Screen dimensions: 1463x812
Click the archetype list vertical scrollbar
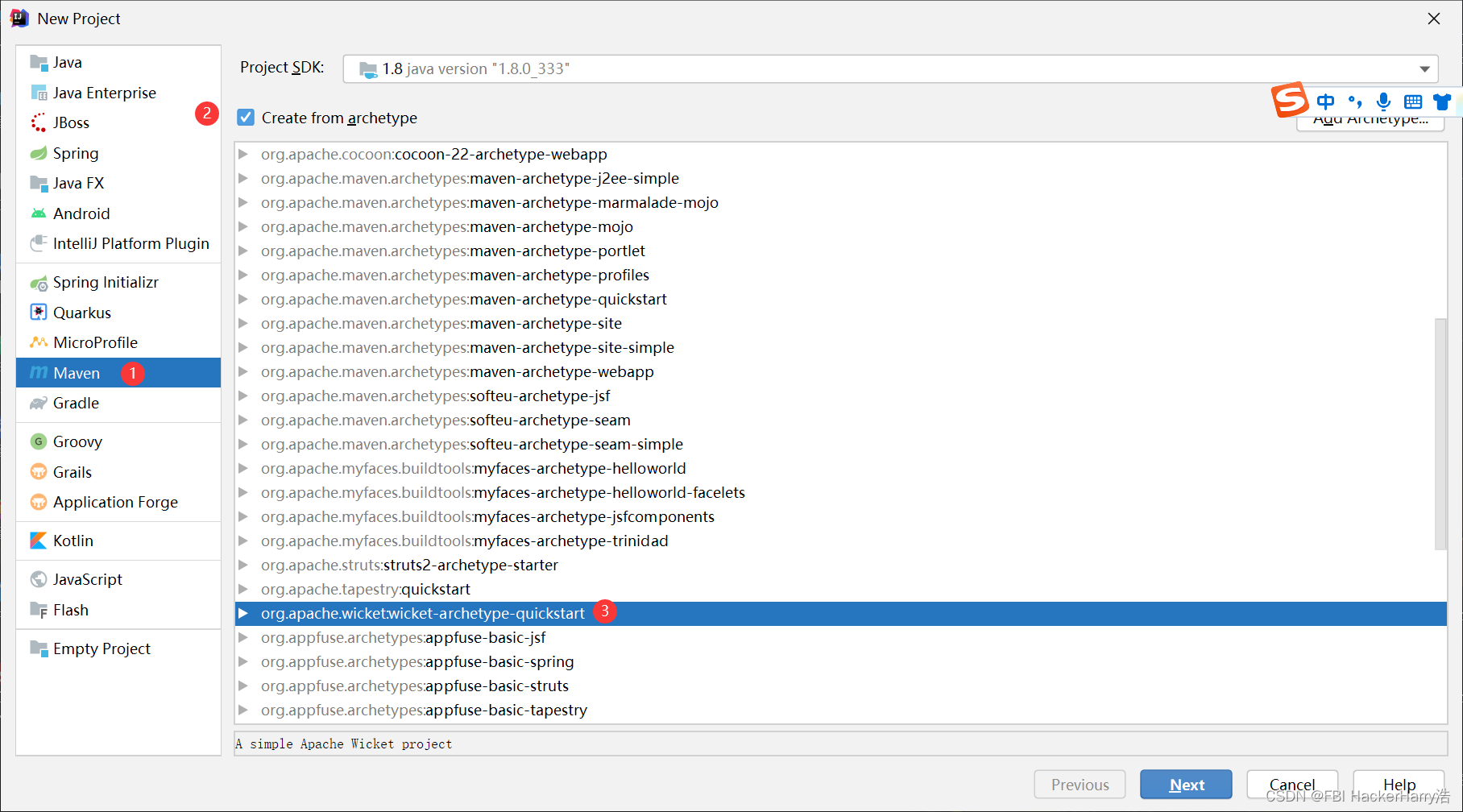tap(1440, 435)
